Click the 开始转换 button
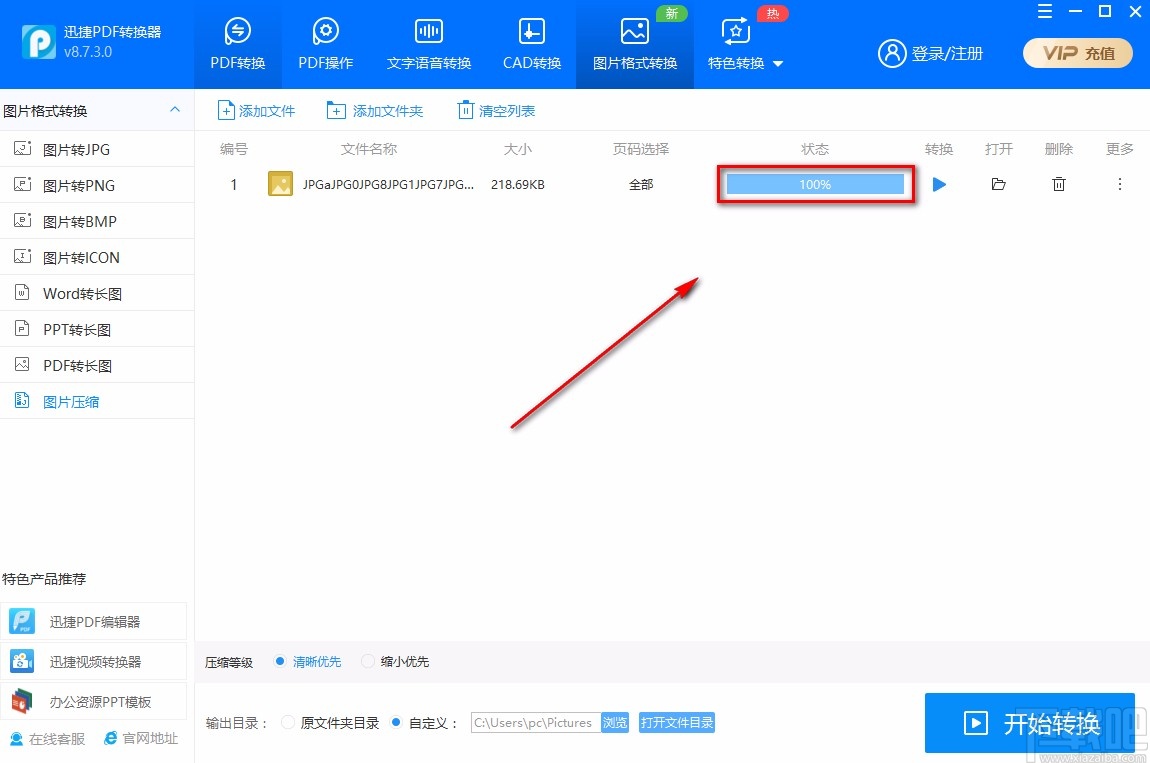 pos(1030,723)
